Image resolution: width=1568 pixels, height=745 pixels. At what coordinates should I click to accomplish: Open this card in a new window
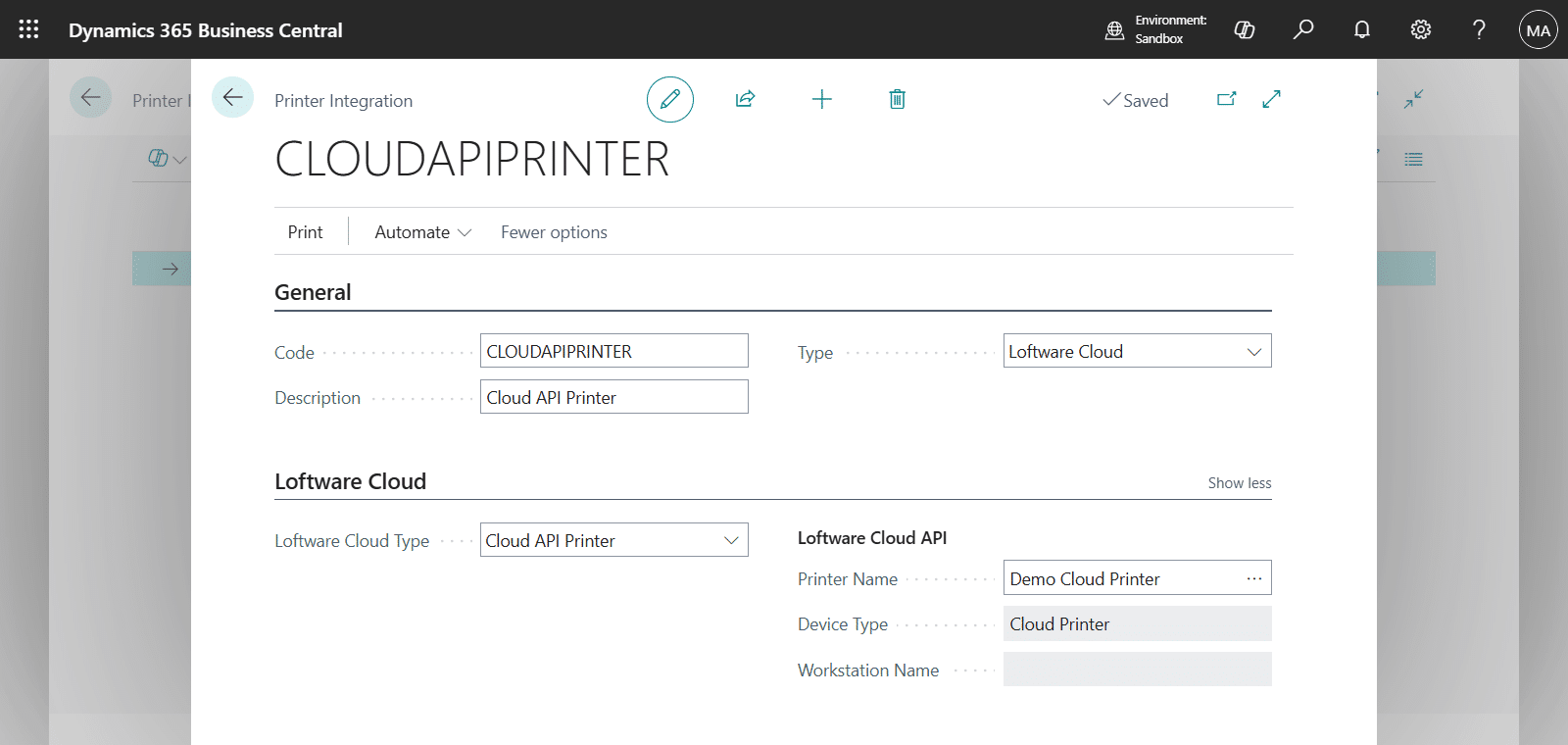(1226, 99)
